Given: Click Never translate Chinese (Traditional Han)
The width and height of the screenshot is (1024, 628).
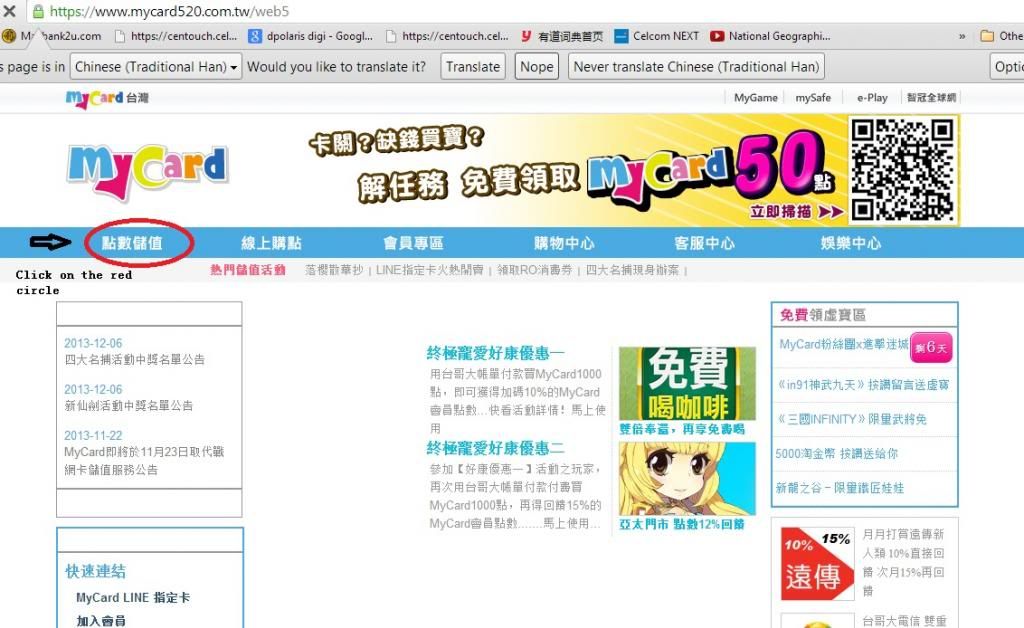Looking at the screenshot, I should point(696,67).
